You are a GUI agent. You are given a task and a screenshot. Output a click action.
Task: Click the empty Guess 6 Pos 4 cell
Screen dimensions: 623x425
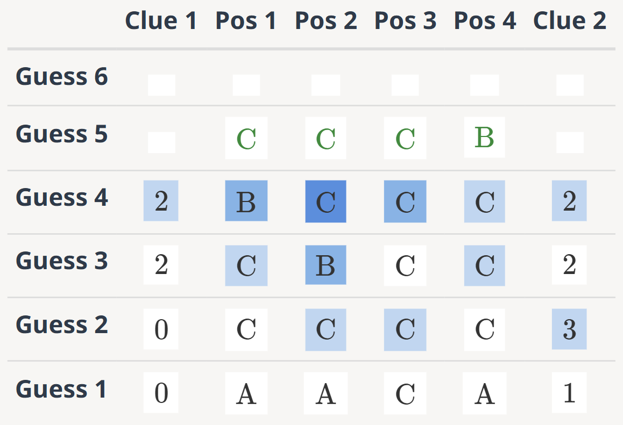coord(484,85)
